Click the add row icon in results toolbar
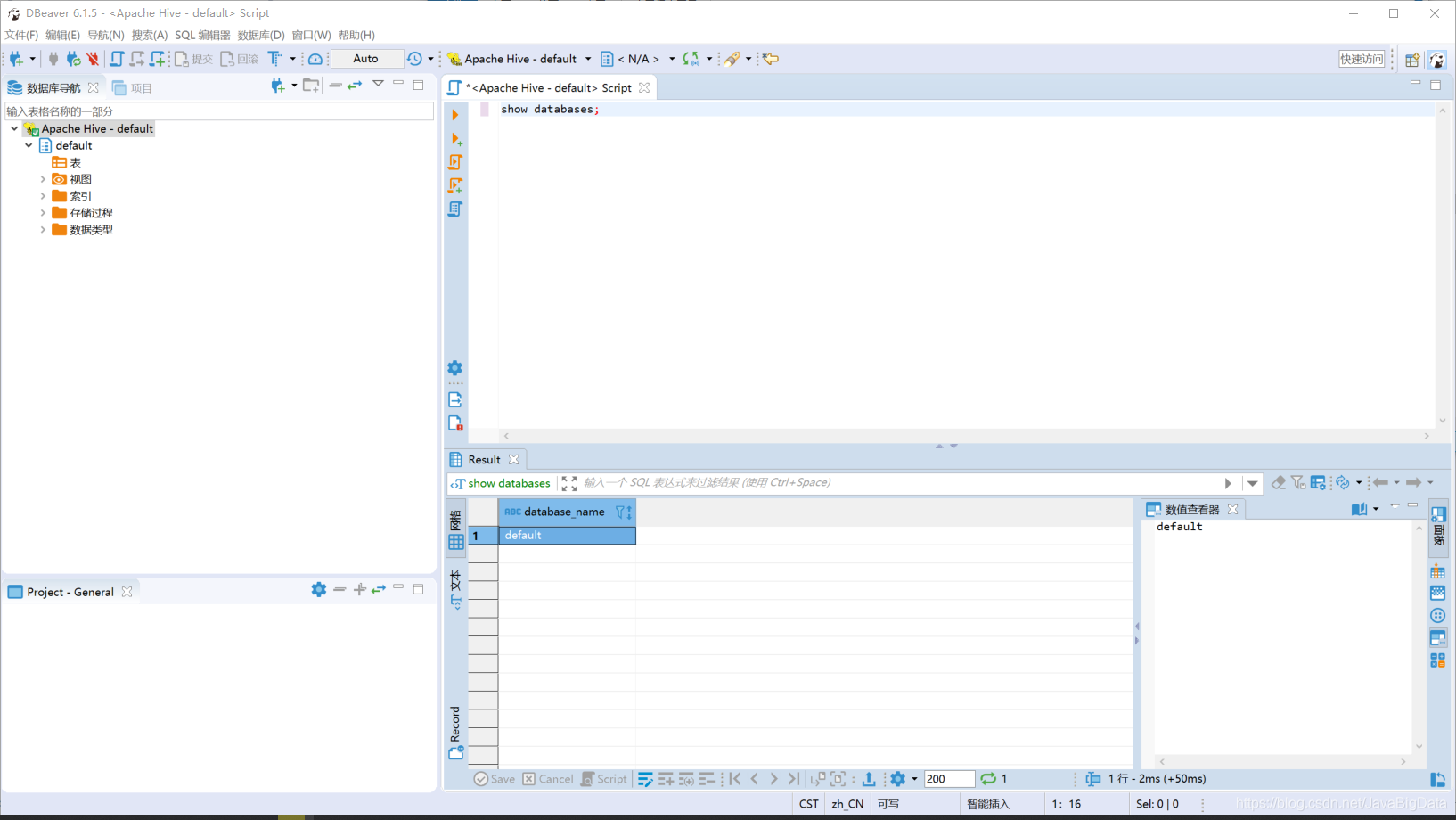This screenshot has width=1456, height=820. pyautogui.click(x=666, y=779)
